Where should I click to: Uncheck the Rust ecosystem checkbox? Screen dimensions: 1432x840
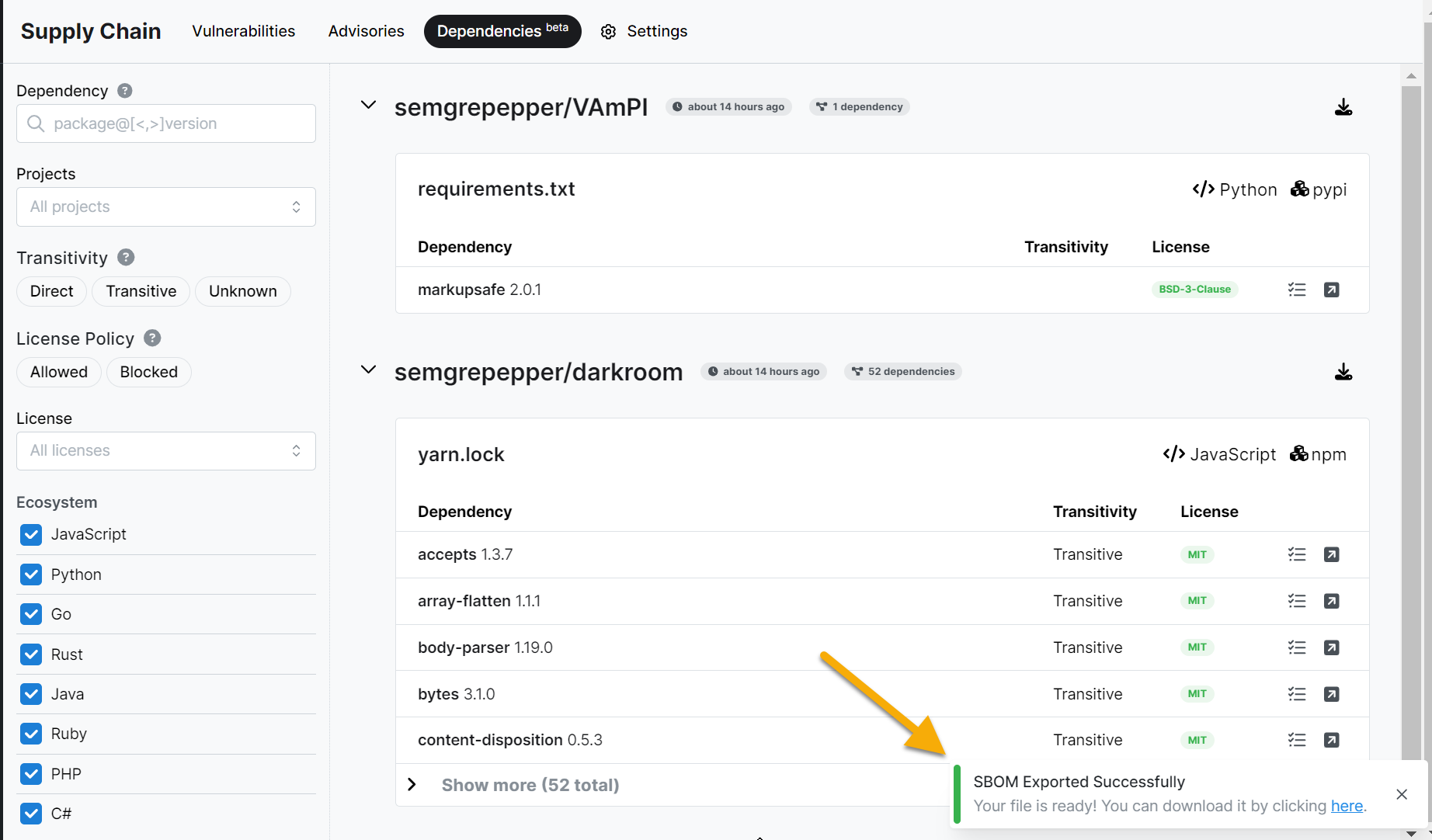[31, 654]
